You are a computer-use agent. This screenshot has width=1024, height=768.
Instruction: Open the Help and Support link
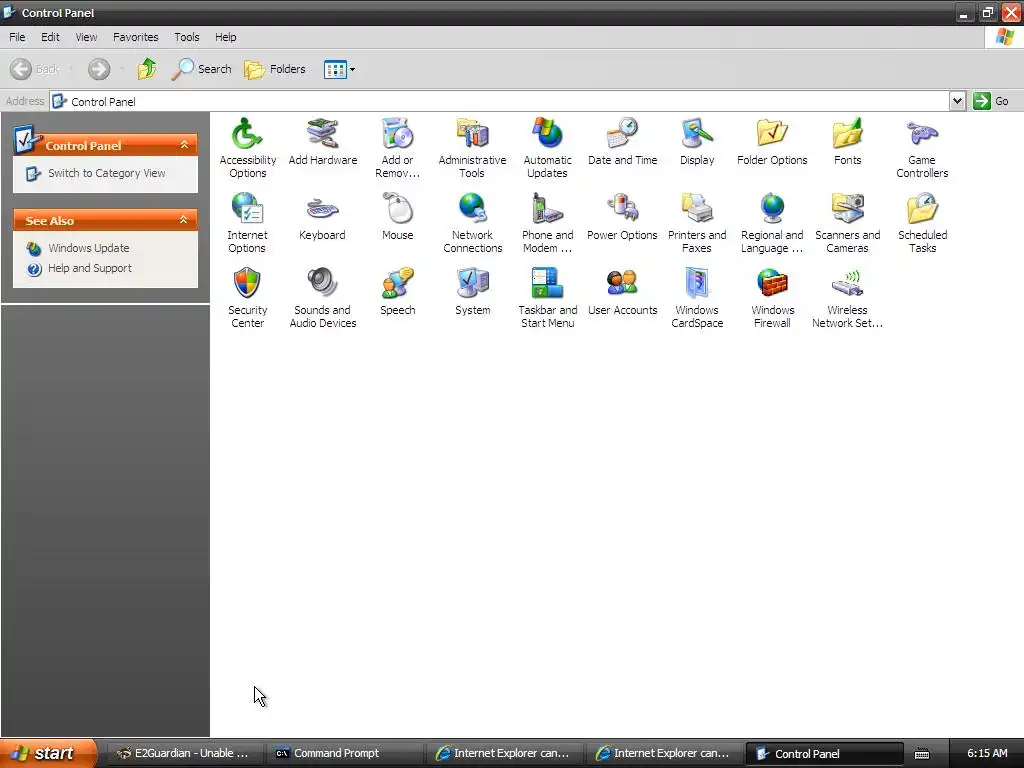click(x=89, y=268)
